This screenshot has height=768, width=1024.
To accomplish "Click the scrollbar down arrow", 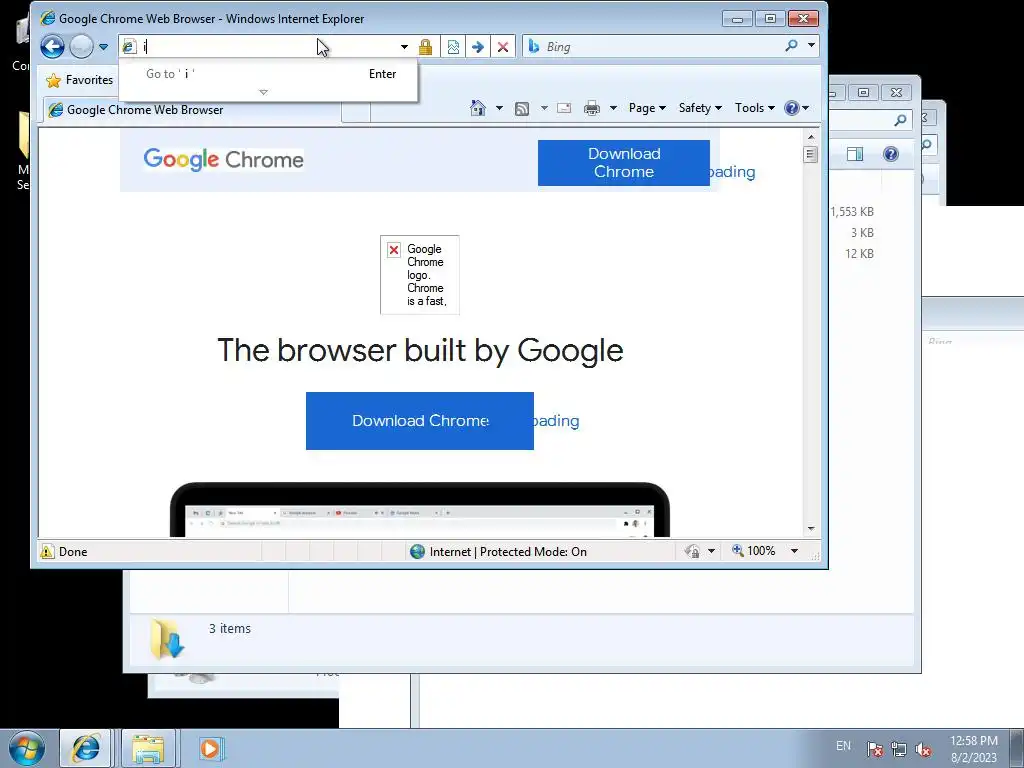I will pyautogui.click(x=811, y=528).
